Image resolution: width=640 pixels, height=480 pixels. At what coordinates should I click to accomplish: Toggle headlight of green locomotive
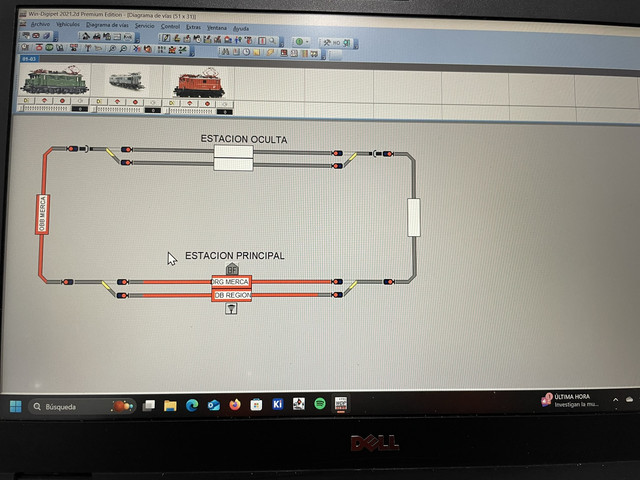[x=26, y=100]
